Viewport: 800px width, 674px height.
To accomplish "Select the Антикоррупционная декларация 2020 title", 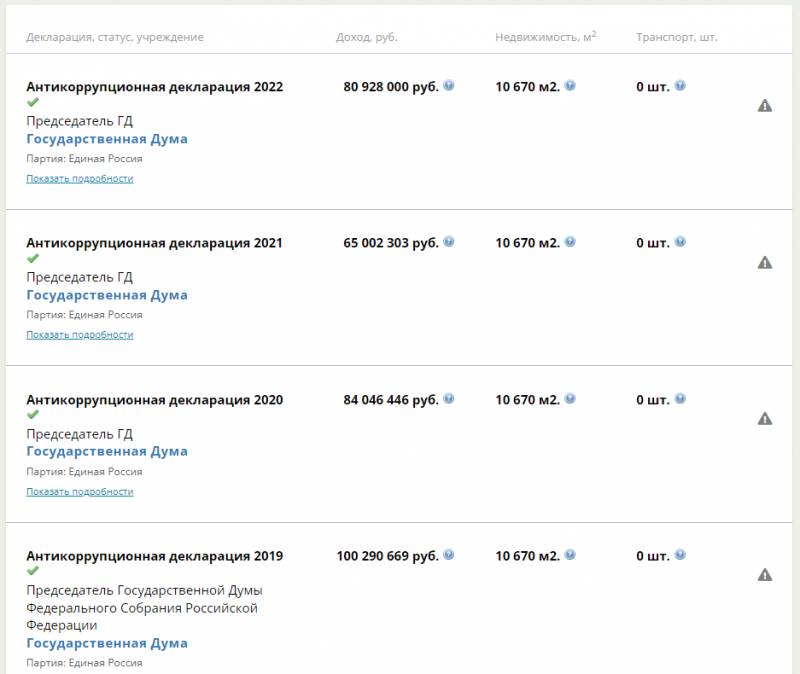I will 154,400.
